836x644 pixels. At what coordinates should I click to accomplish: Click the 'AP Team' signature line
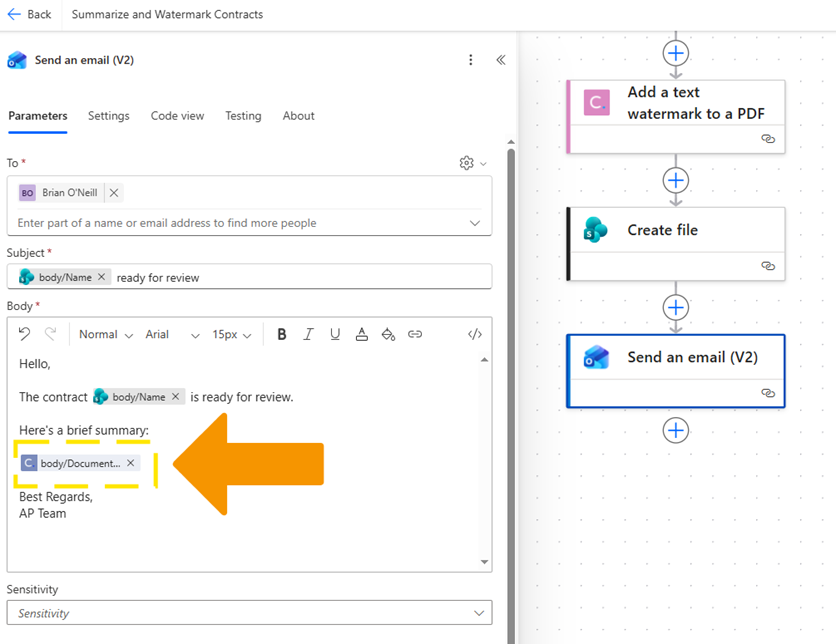(43, 513)
